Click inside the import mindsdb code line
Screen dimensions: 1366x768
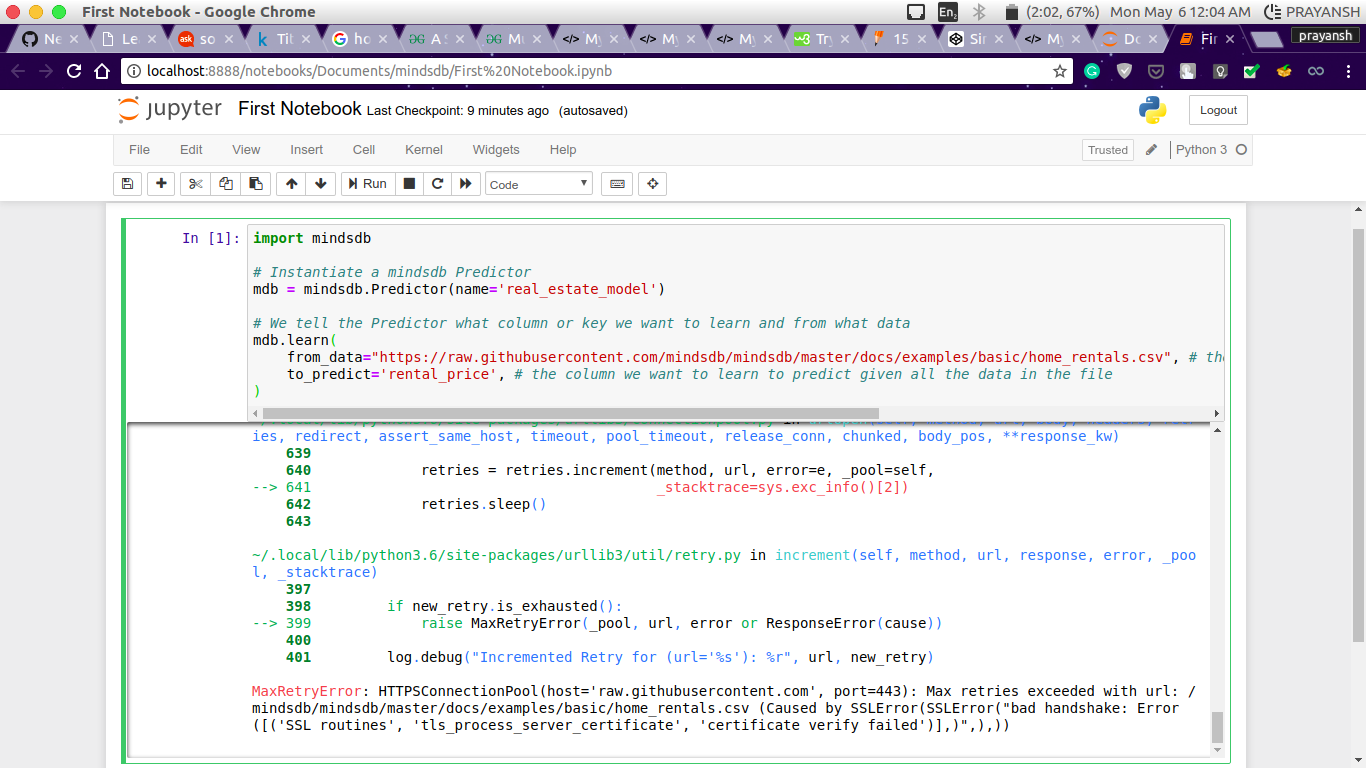[312, 238]
